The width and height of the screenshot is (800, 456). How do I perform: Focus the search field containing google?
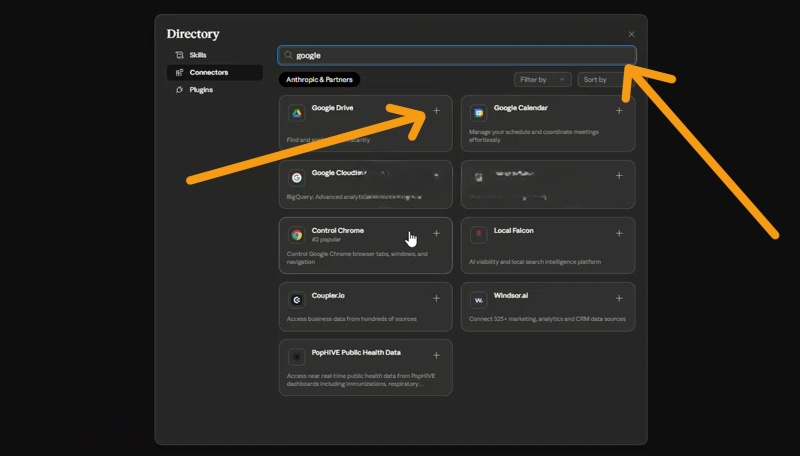pyautogui.click(x=457, y=55)
